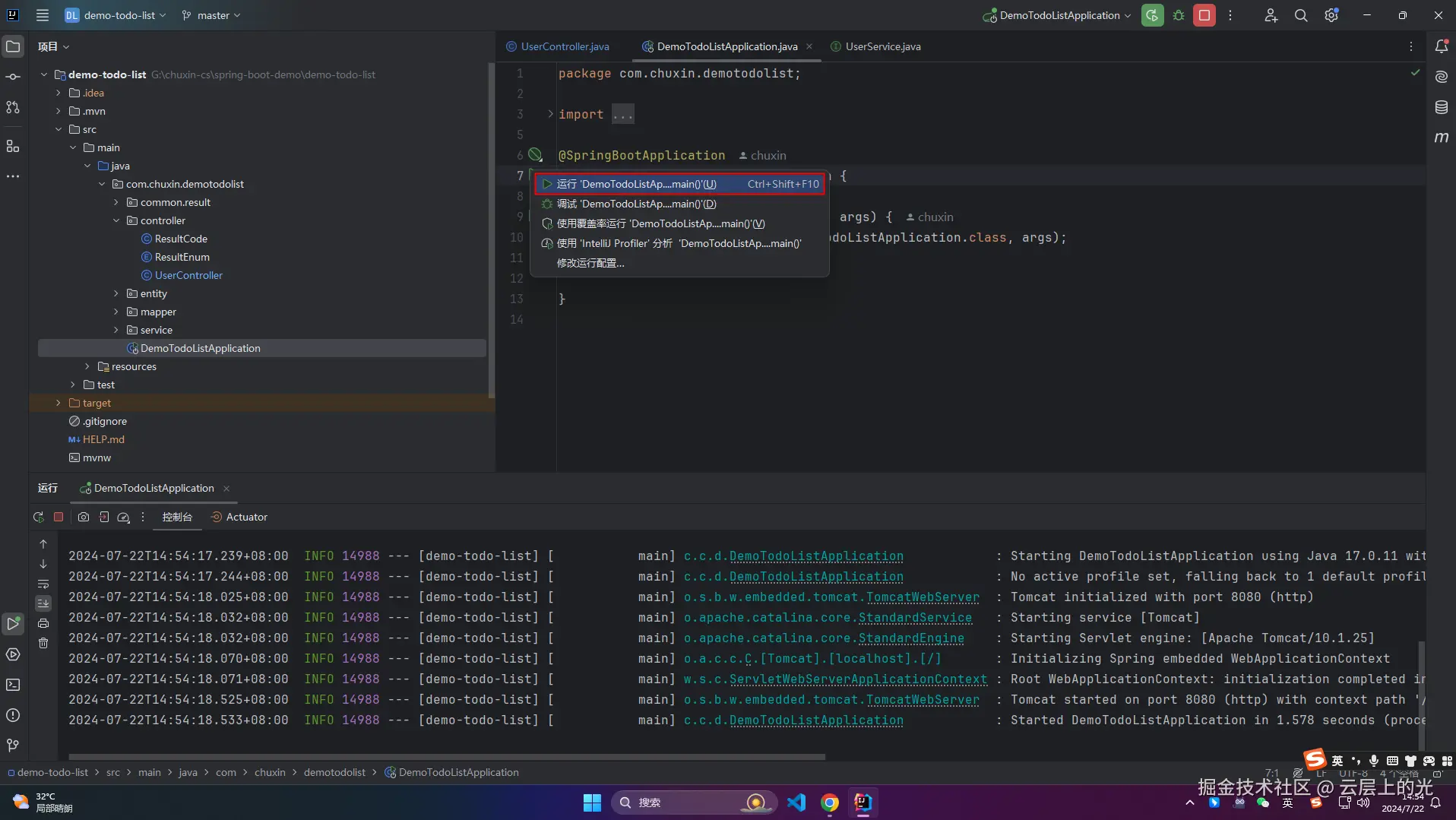
Task: Click the TomcatWebServer link in console log
Action: click(x=923, y=597)
